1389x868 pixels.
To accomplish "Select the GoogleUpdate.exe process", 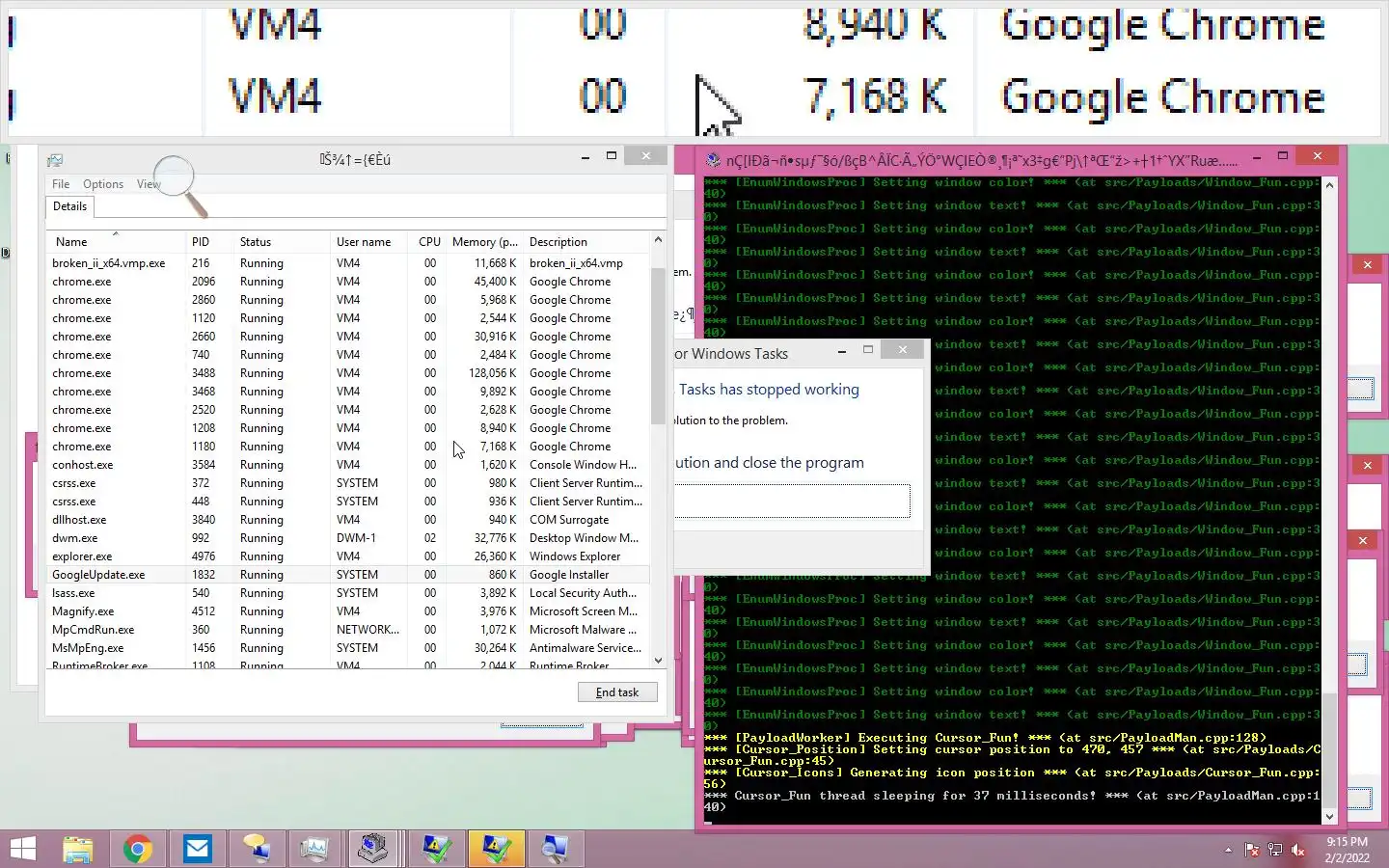I will 347,575.
